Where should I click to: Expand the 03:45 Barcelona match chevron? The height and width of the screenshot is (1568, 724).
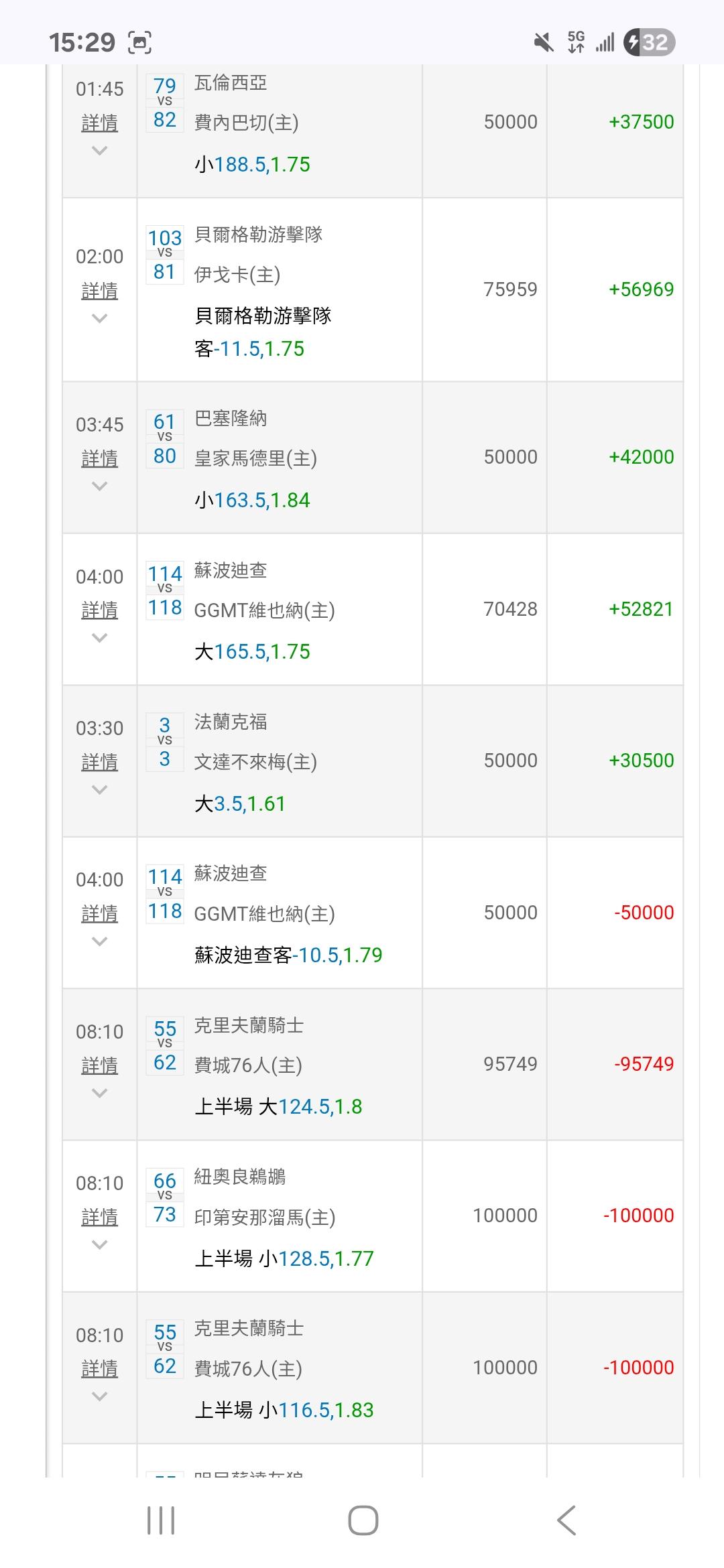(x=99, y=486)
